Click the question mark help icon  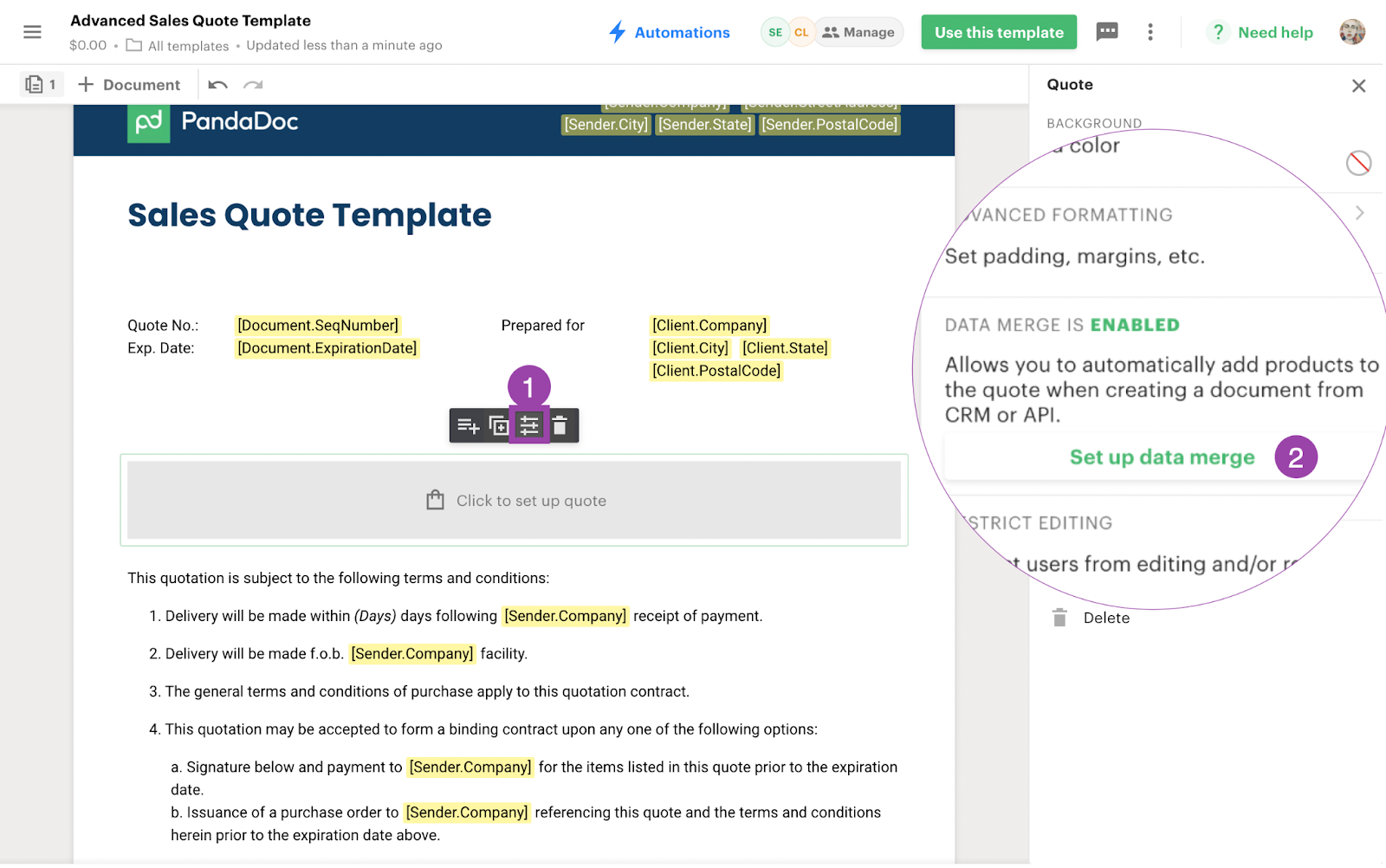tap(1218, 32)
